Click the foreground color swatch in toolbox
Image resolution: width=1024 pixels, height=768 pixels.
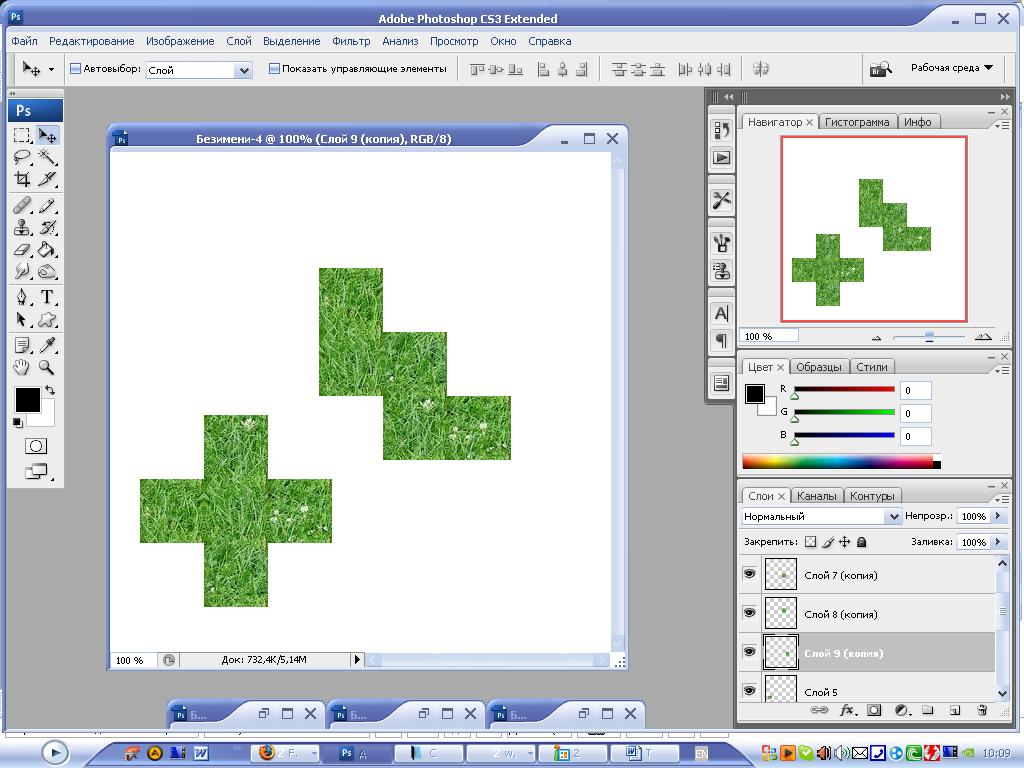tap(27, 400)
